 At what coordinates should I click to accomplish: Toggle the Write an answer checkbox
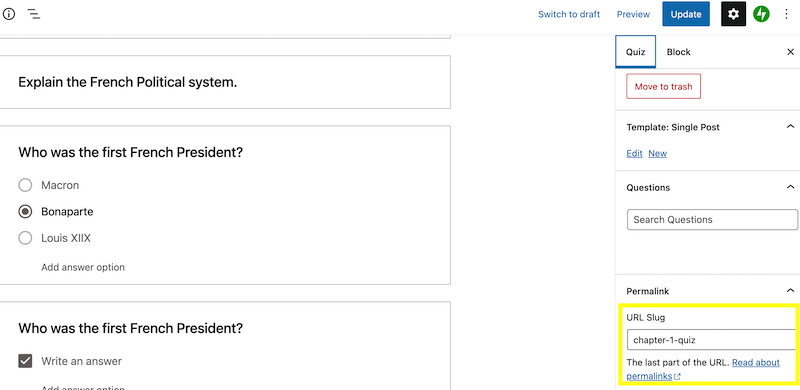coord(25,361)
